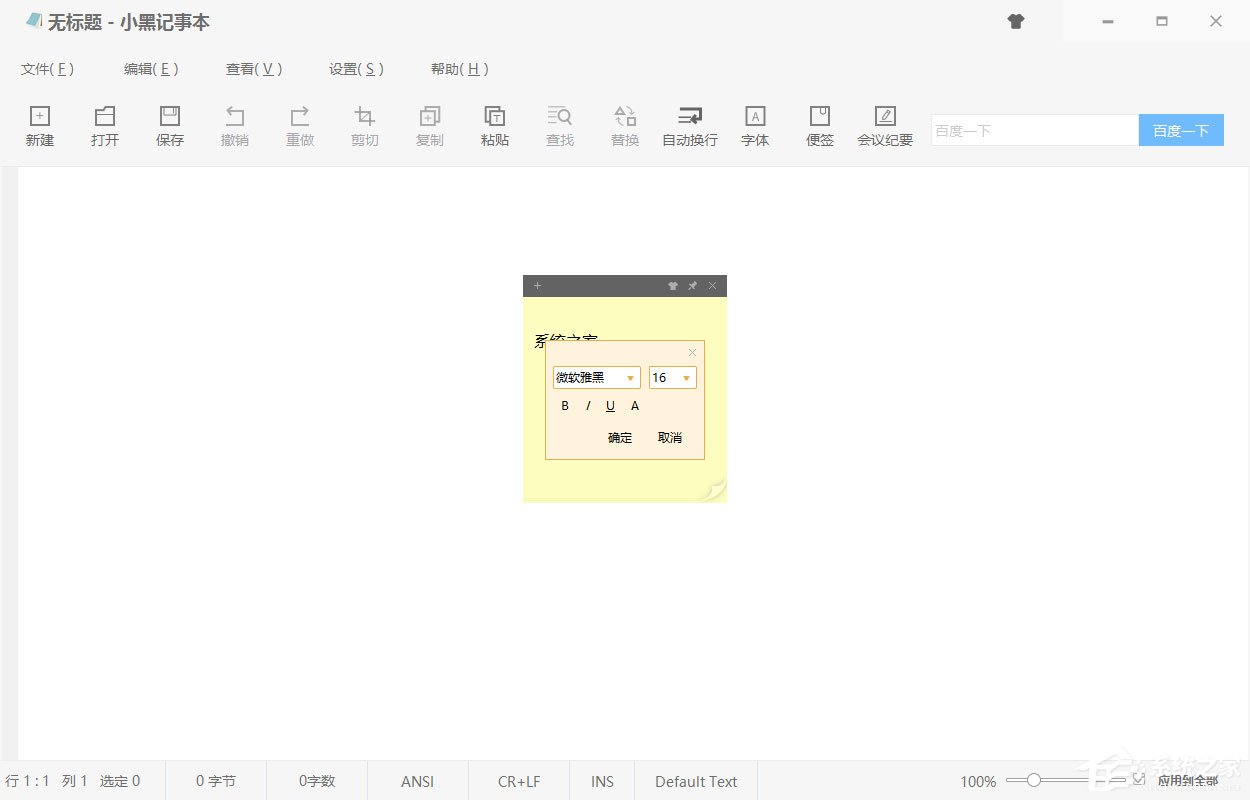
Task: Open the 编辑(E) menu
Action: click(x=151, y=69)
